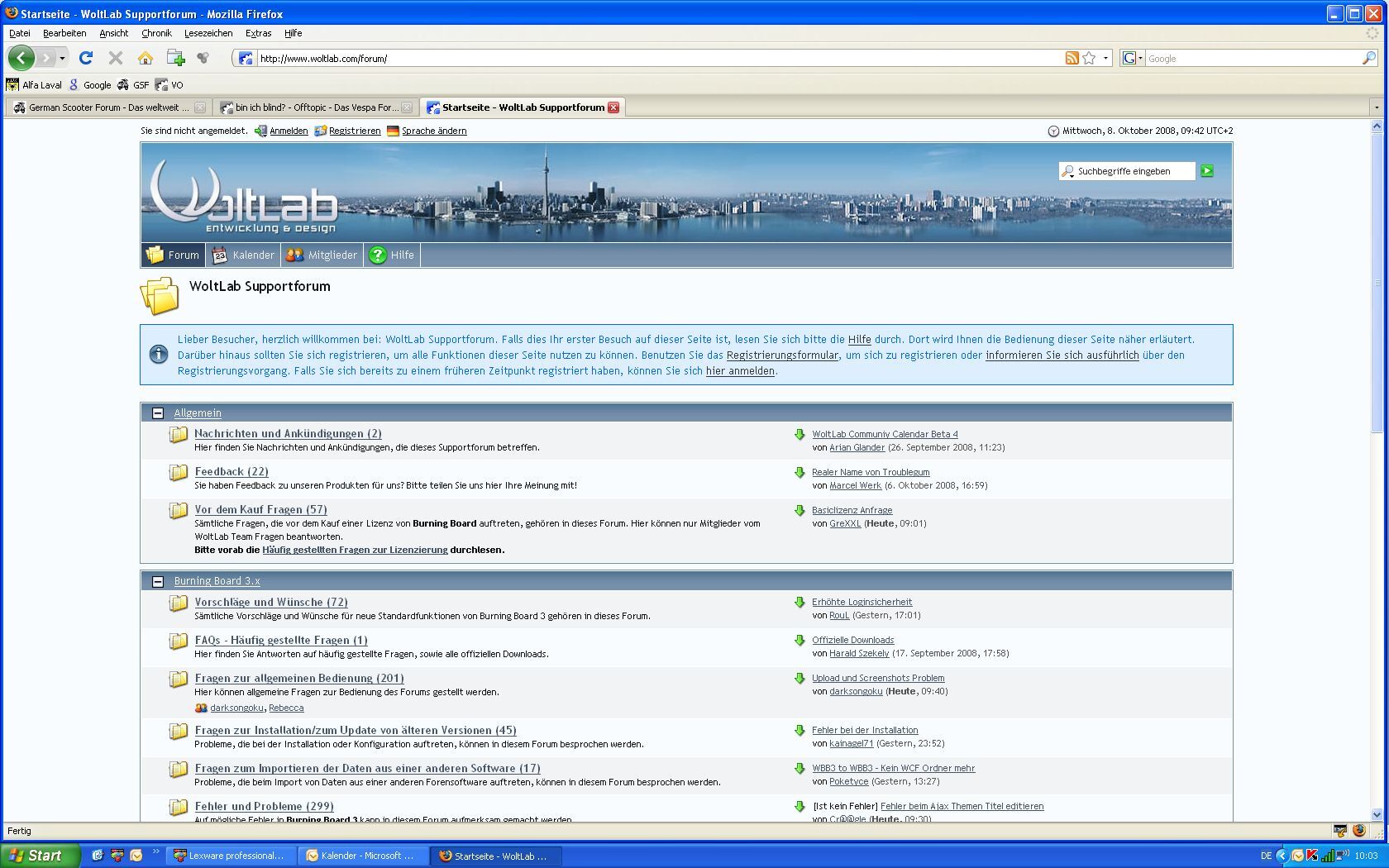
Task: Click the Firefox back arrow button
Action: click(21, 58)
